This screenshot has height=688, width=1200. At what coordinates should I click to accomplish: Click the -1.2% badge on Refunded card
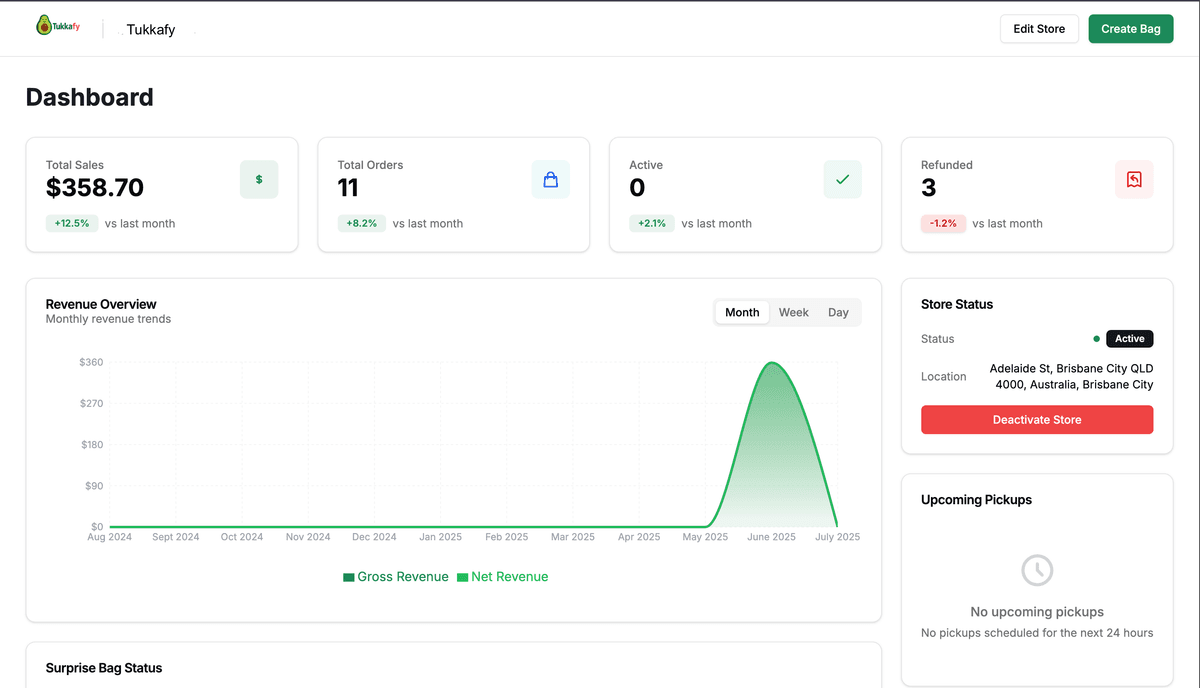[x=943, y=223]
